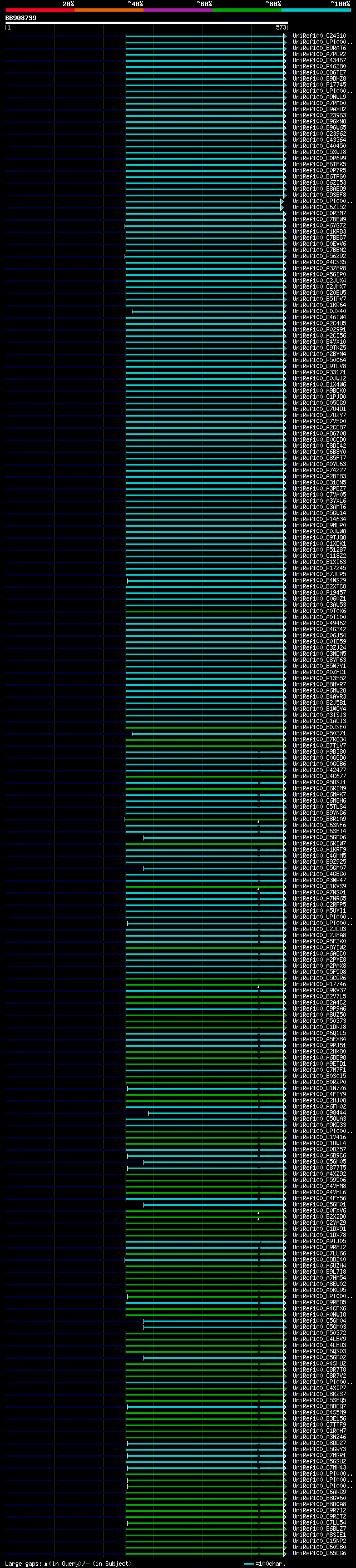
Task: Select the UniRef100_Q8DCQ7 label
Action: (319, 1406)
